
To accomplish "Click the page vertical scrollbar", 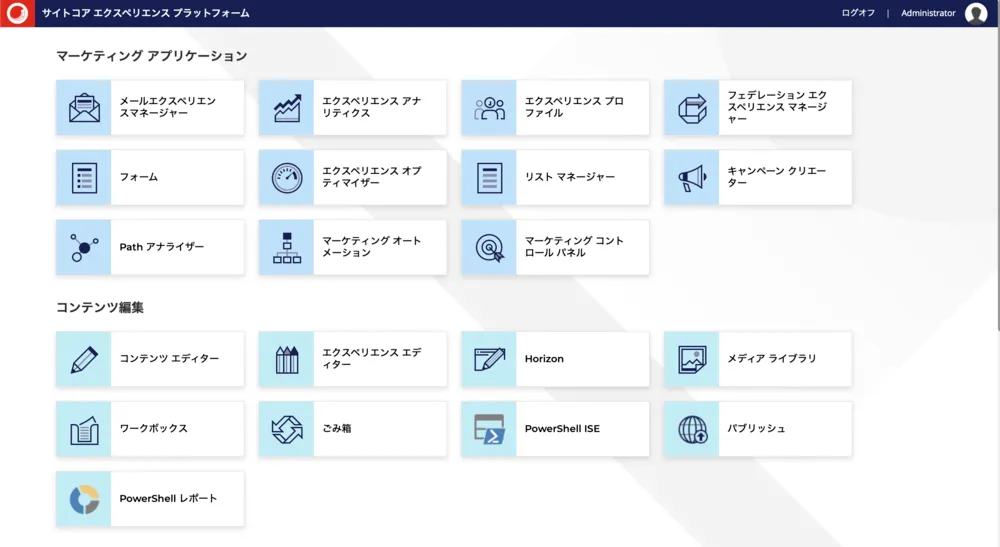I will [998, 179].
